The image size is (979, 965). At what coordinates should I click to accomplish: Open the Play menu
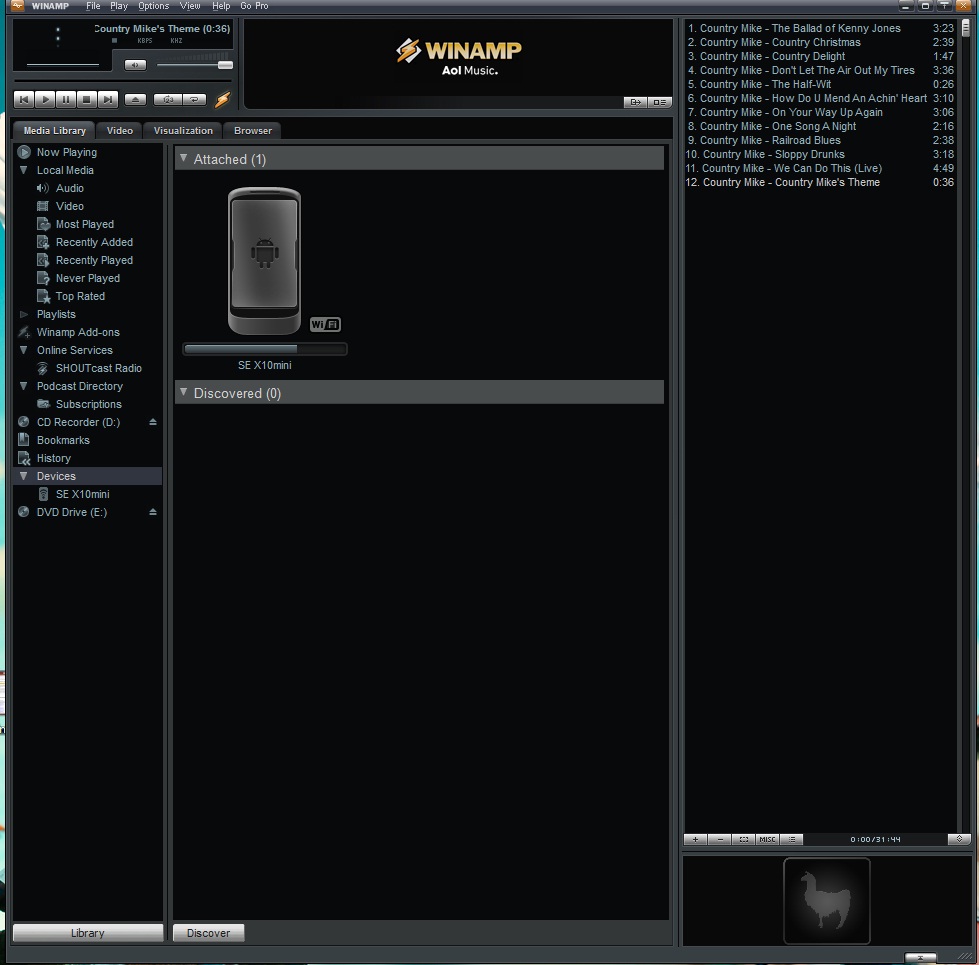[x=119, y=6]
